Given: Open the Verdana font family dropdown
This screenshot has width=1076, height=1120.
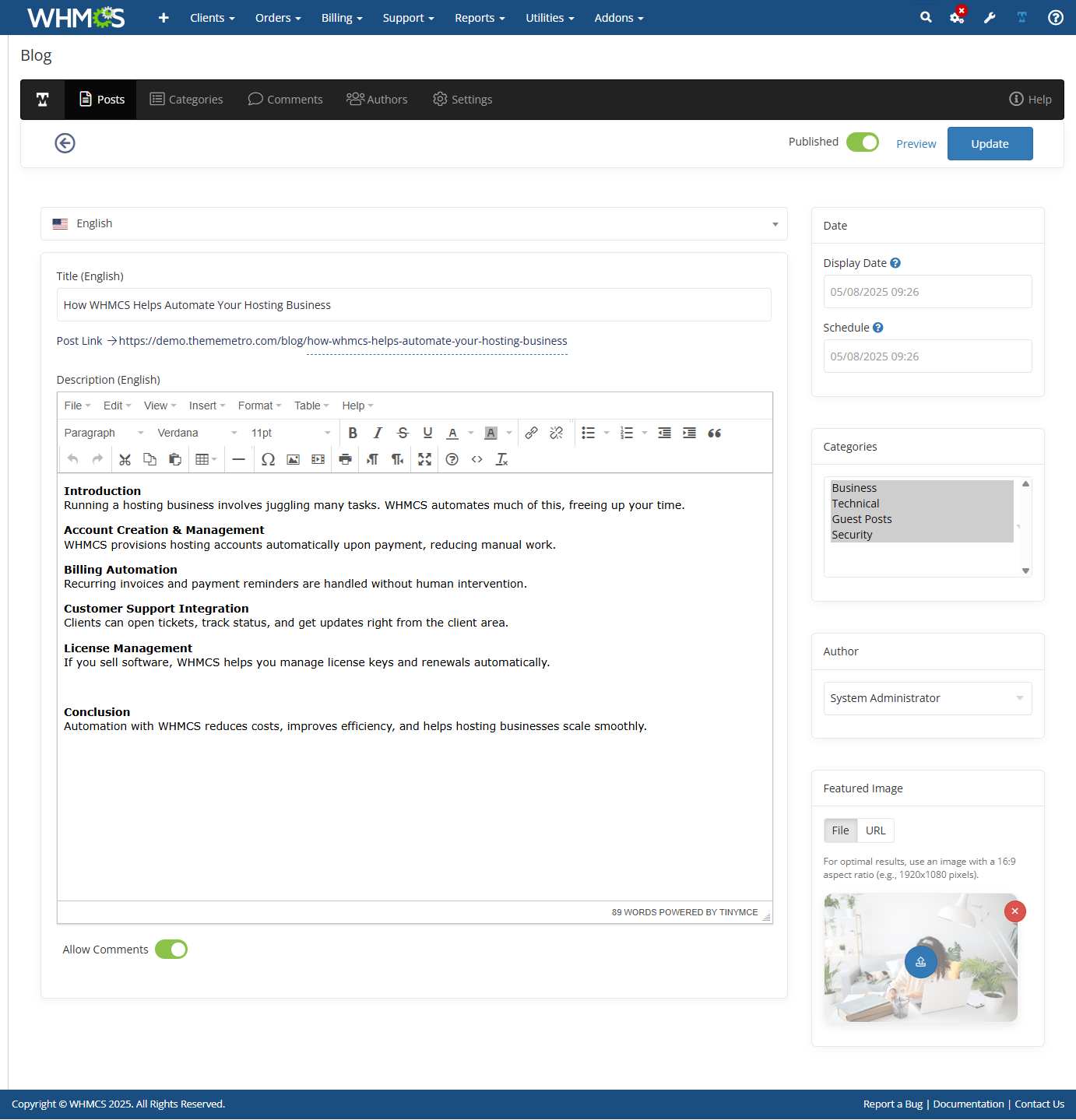Looking at the screenshot, I should tap(197, 433).
